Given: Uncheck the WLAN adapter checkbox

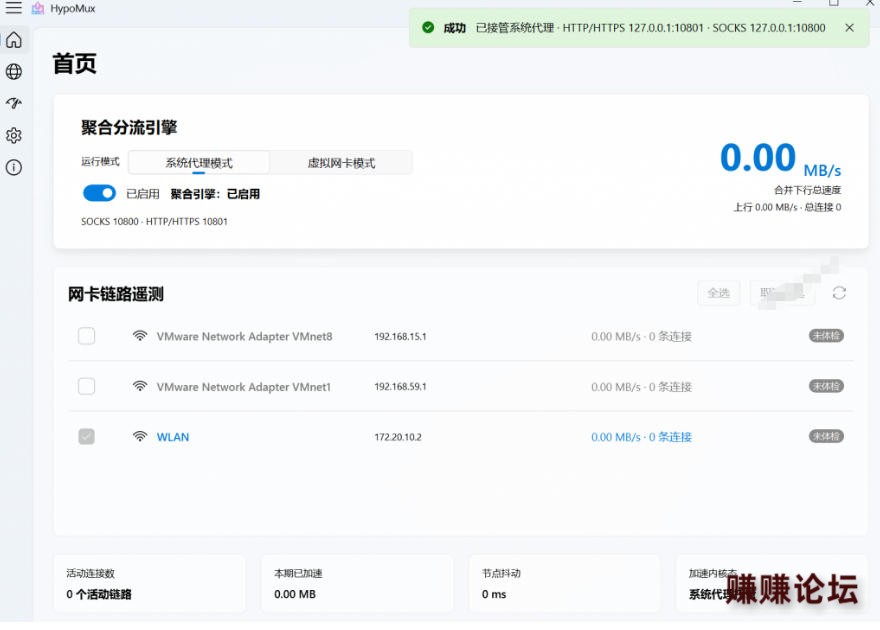Looking at the screenshot, I should pos(86,436).
